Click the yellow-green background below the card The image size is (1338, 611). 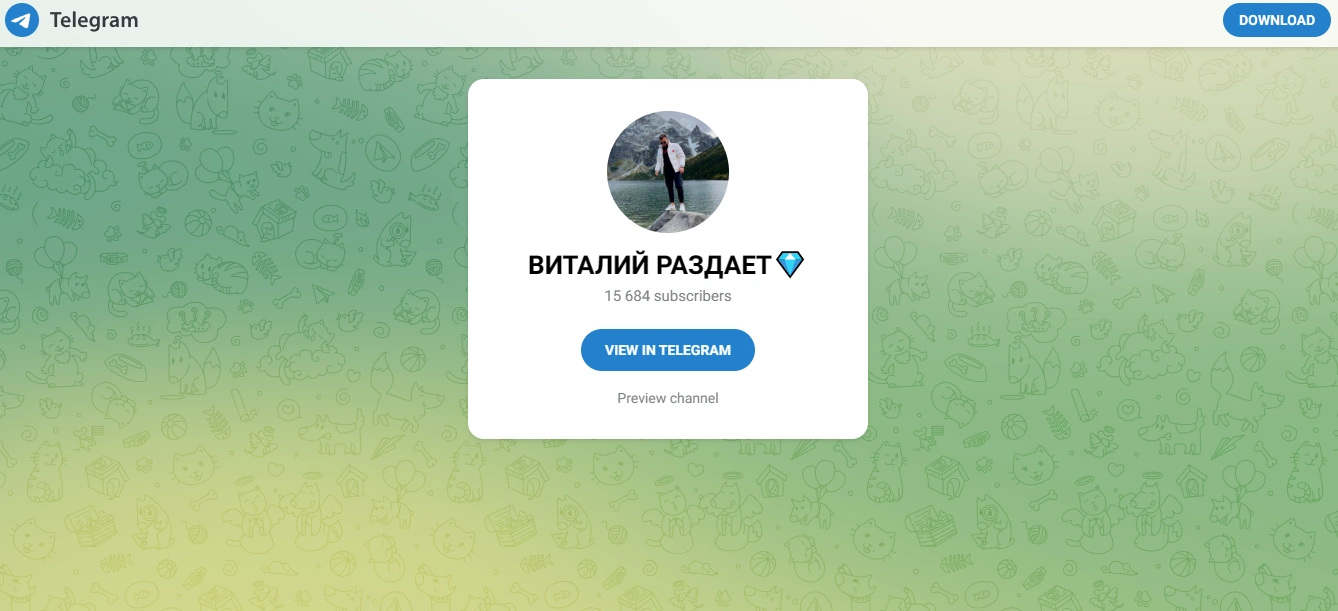pos(668,525)
